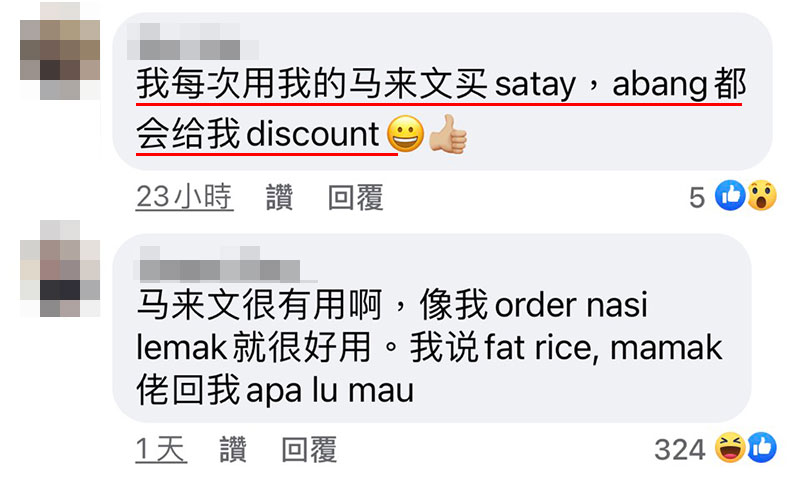The image size is (800, 477).
Task: Click the blue like reaction icon on the first comment
Action: coord(730,195)
